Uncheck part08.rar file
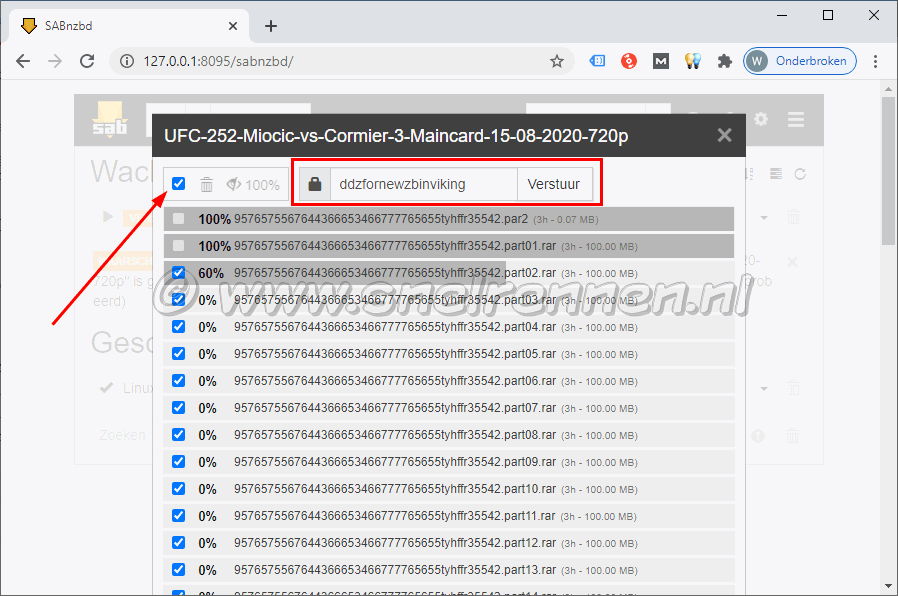This screenshot has height=596, width=898. tap(179, 435)
